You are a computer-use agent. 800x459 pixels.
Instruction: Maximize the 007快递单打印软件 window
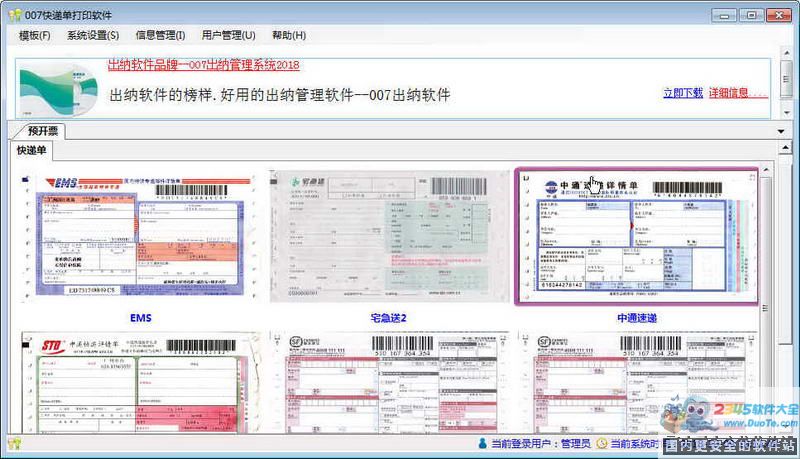(x=751, y=15)
